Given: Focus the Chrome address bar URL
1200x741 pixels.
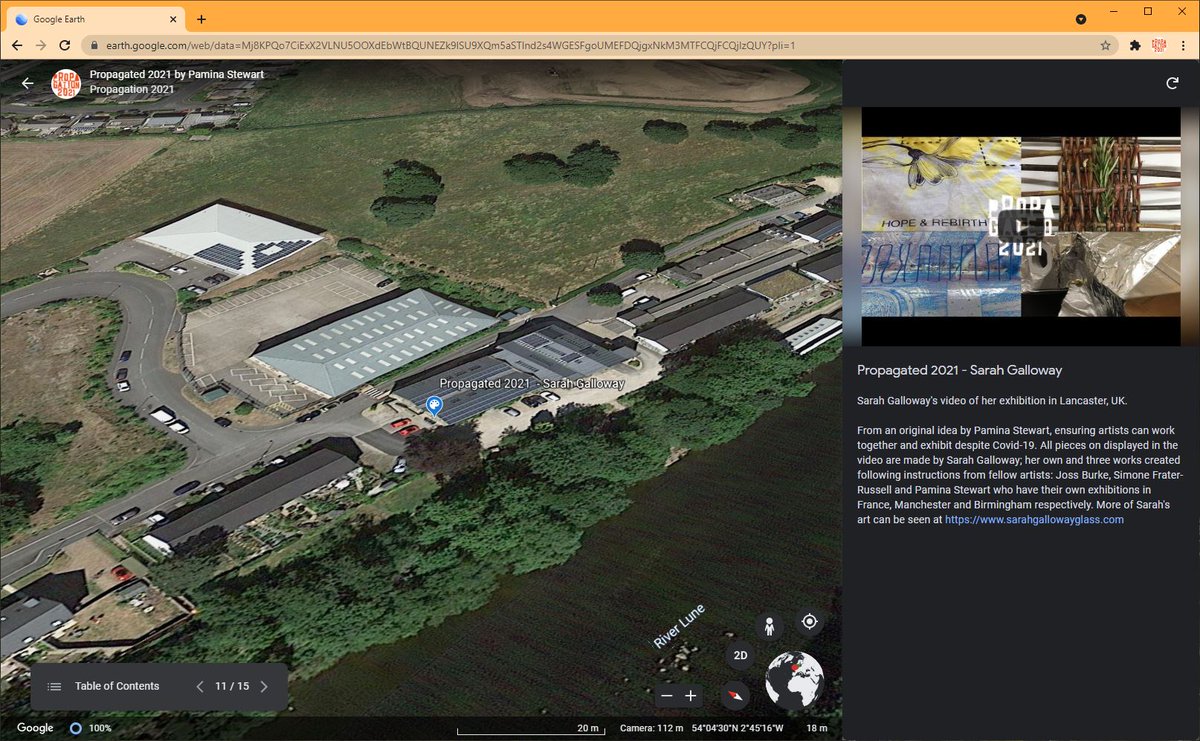Looking at the screenshot, I should tap(451, 45).
